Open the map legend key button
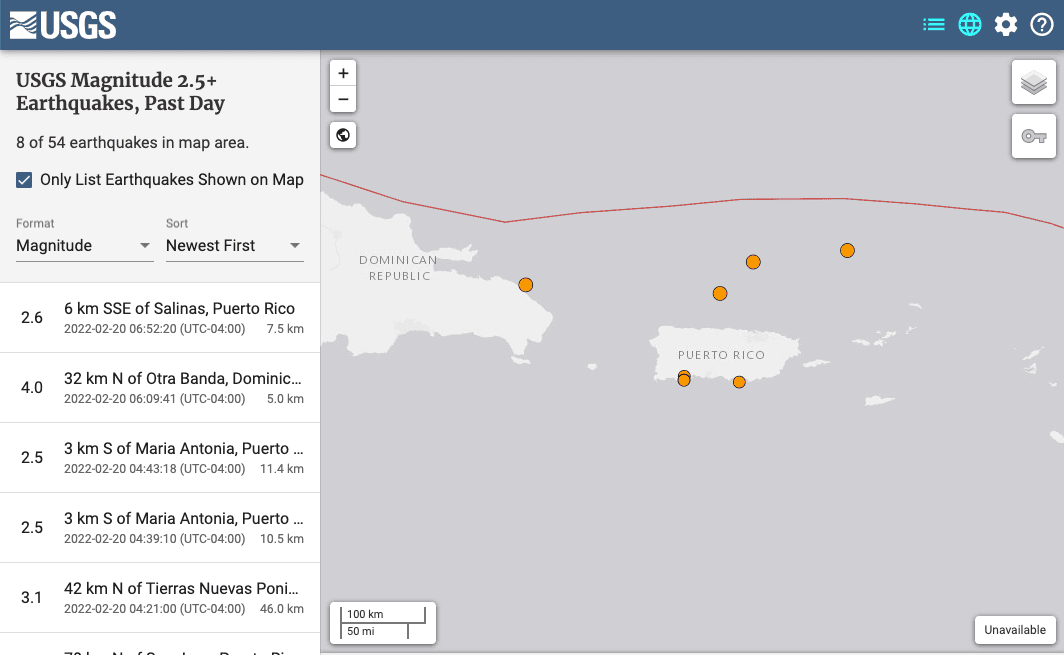1064x655 pixels. [x=1033, y=136]
